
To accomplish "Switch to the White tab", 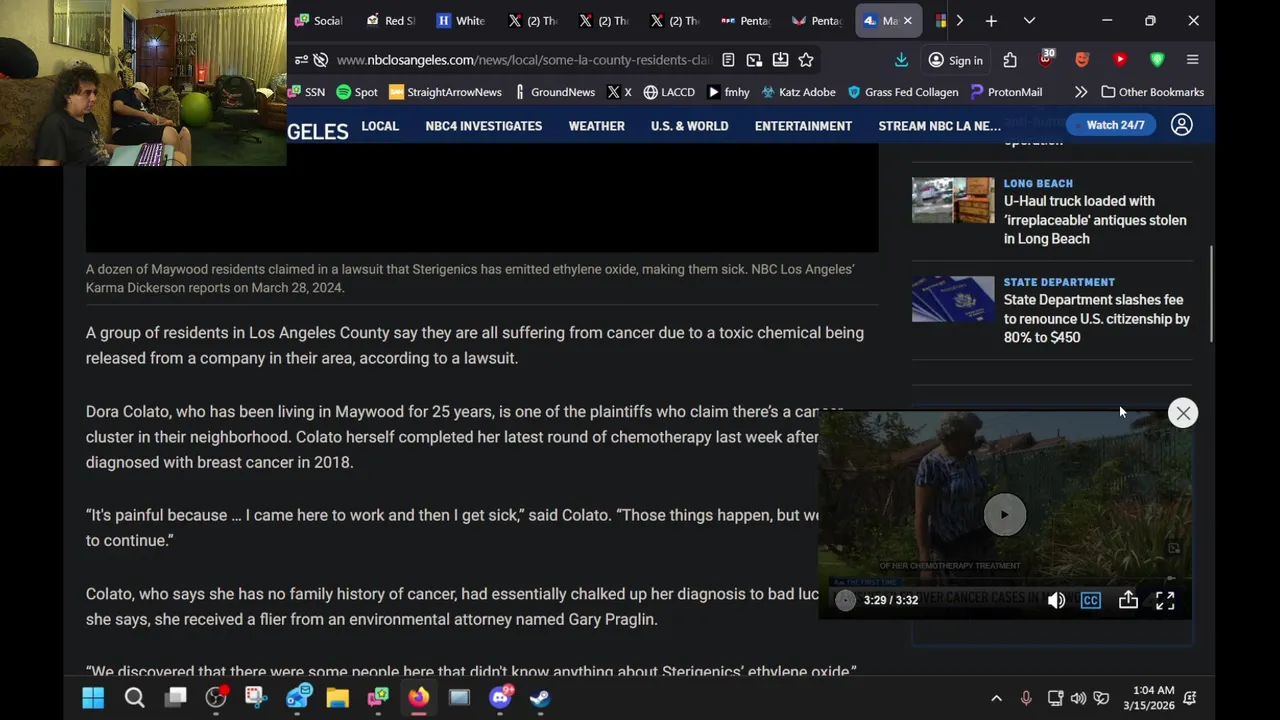I will pos(461,20).
